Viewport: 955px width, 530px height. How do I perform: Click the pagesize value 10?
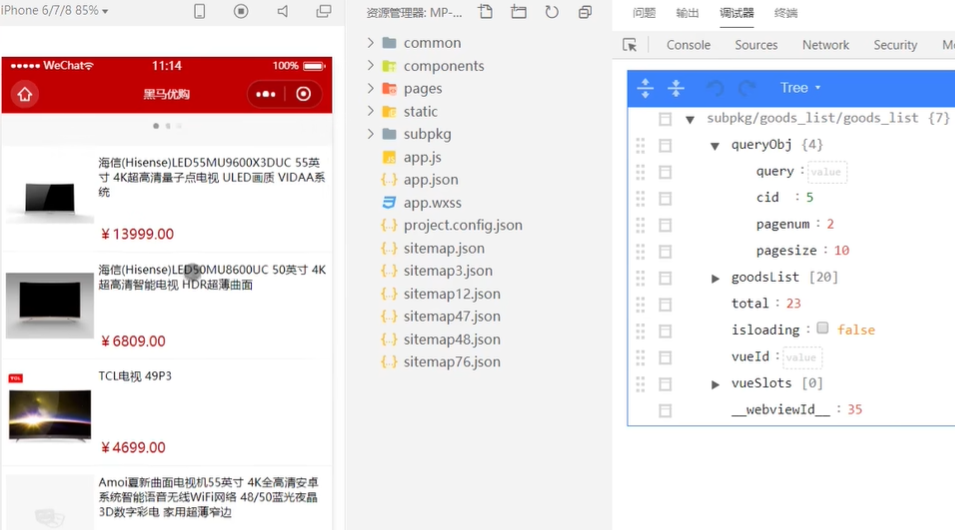(842, 250)
